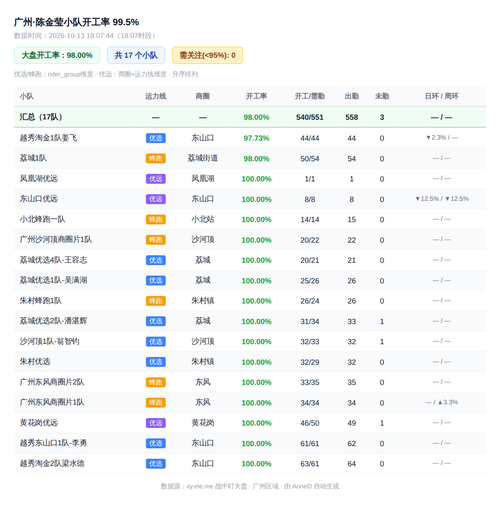Select team name 朱村蜂跑1队

pyautogui.click(x=41, y=301)
